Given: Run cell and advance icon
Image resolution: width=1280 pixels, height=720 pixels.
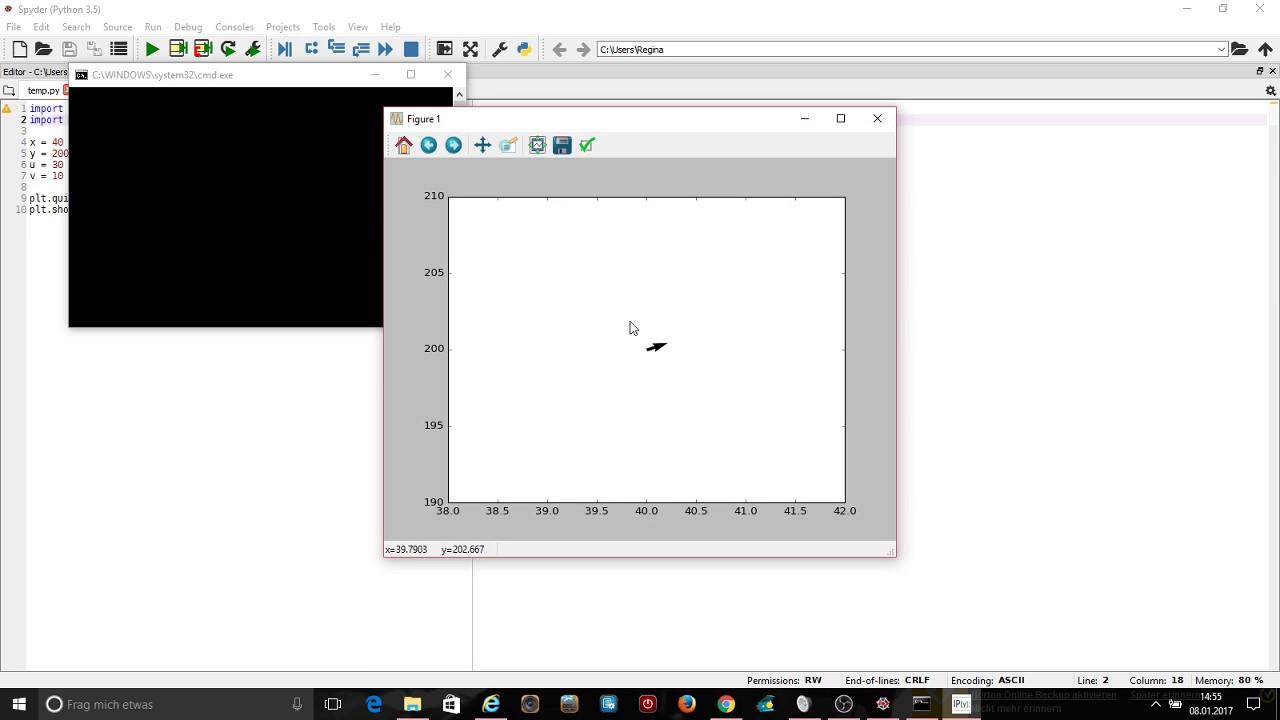Looking at the screenshot, I should [x=203, y=49].
